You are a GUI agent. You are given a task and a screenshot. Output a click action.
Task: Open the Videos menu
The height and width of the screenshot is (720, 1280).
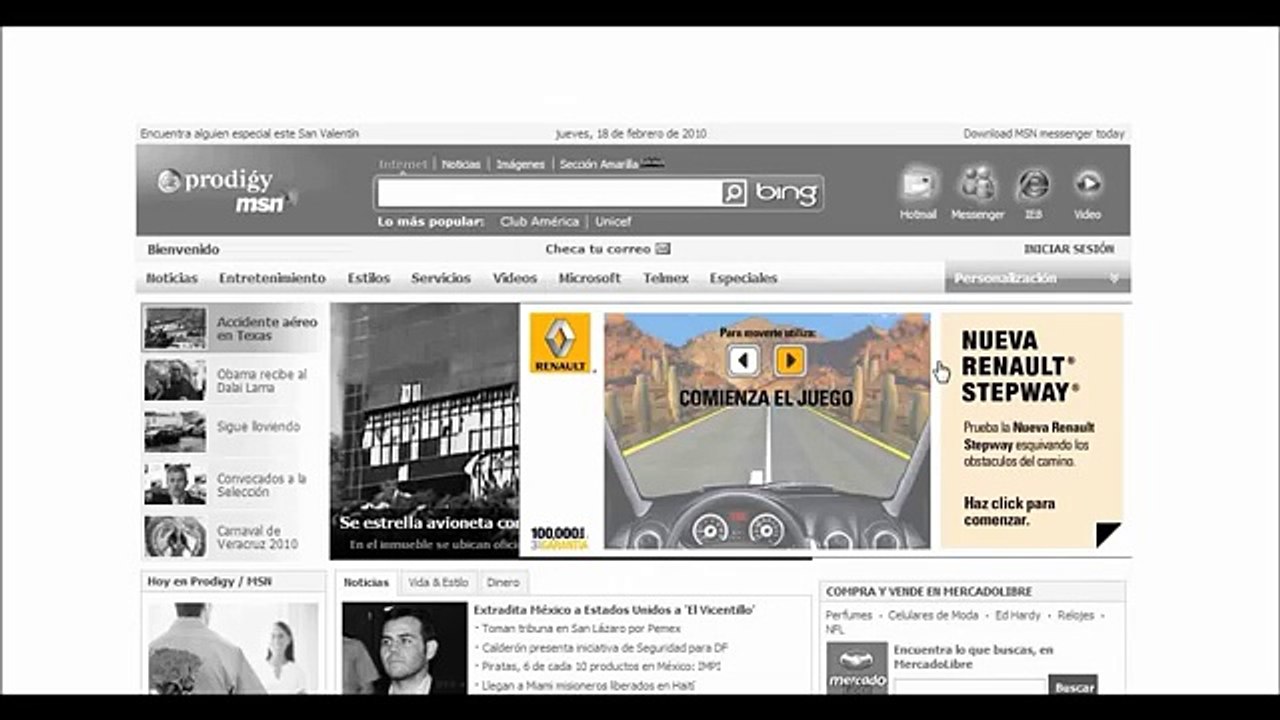(515, 278)
